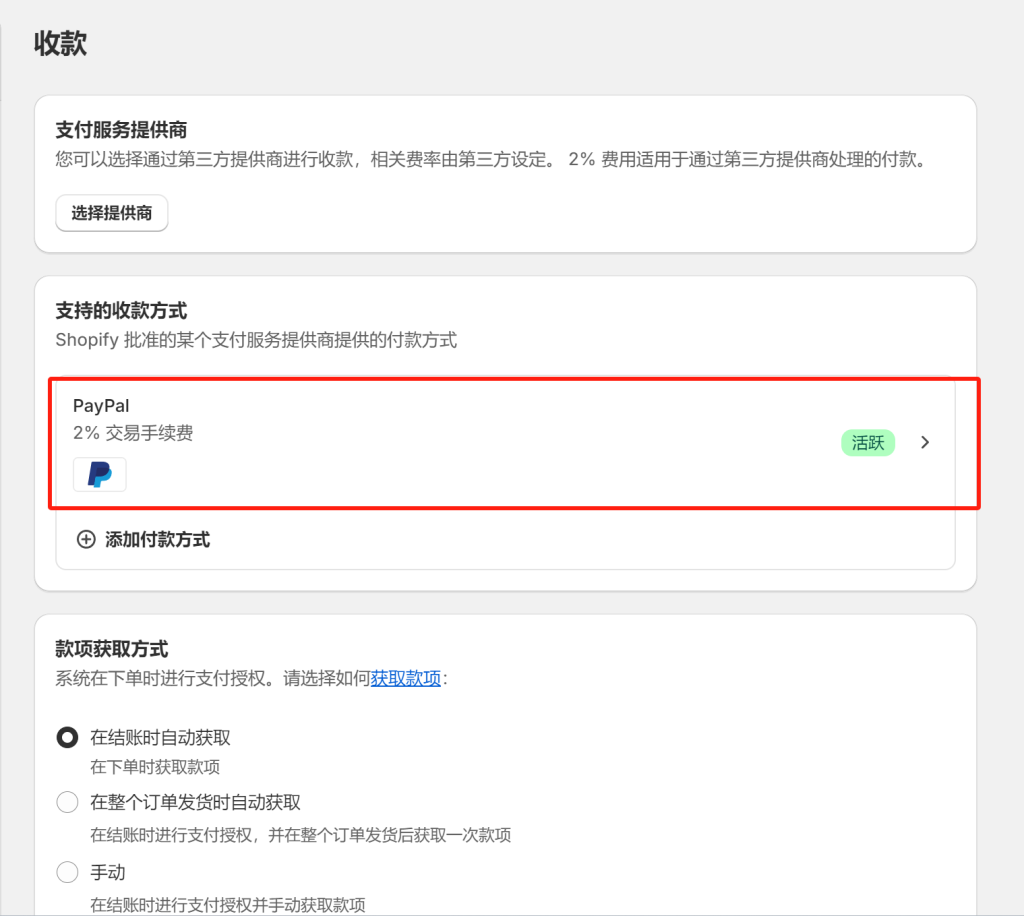The width and height of the screenshot is (1024, 916).
Task: Click the 选择提供商 button
Action: pyautogui.click(x=111, y=213)
